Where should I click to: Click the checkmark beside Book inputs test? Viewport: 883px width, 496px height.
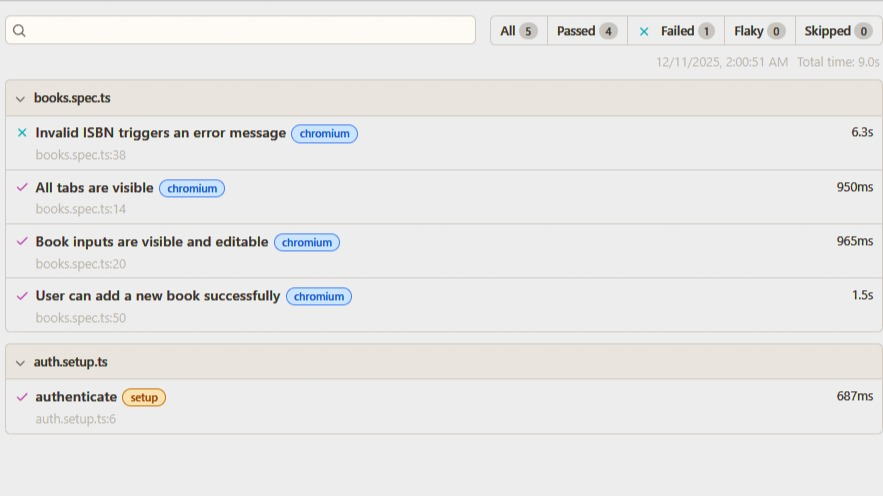(x=22, y=242)
